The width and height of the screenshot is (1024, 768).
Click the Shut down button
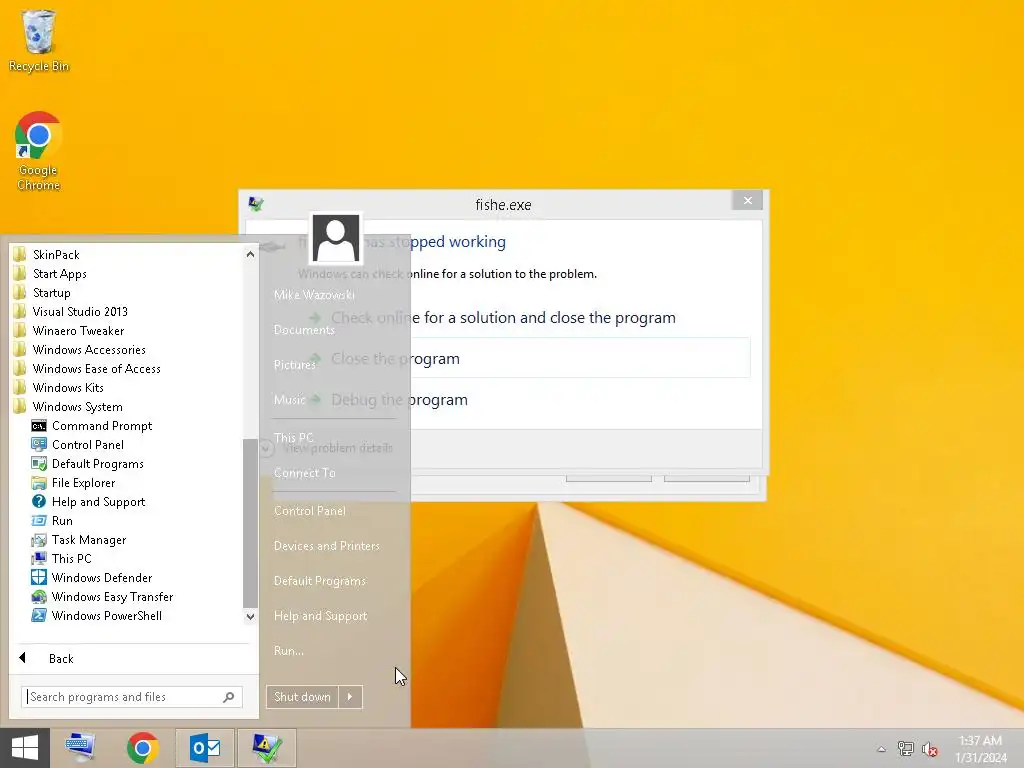tap(302, 697)
